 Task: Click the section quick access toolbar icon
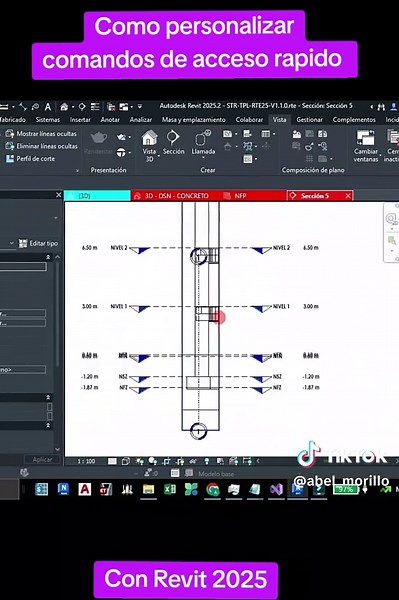82,106
